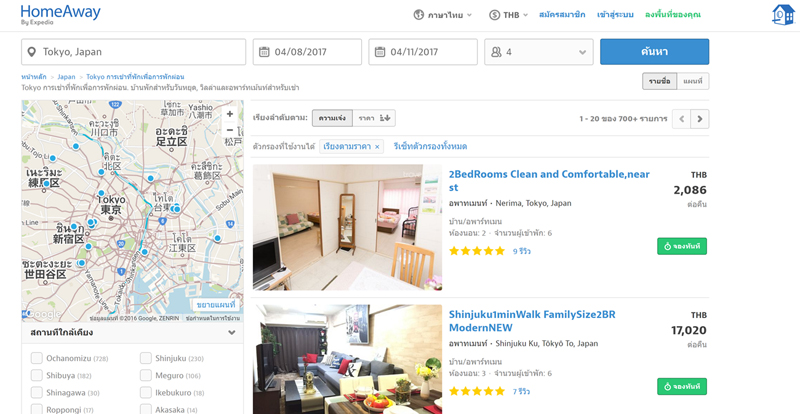Enable the Meguro location filter
The width and height of the screenshot is (800, 414).
146,376
